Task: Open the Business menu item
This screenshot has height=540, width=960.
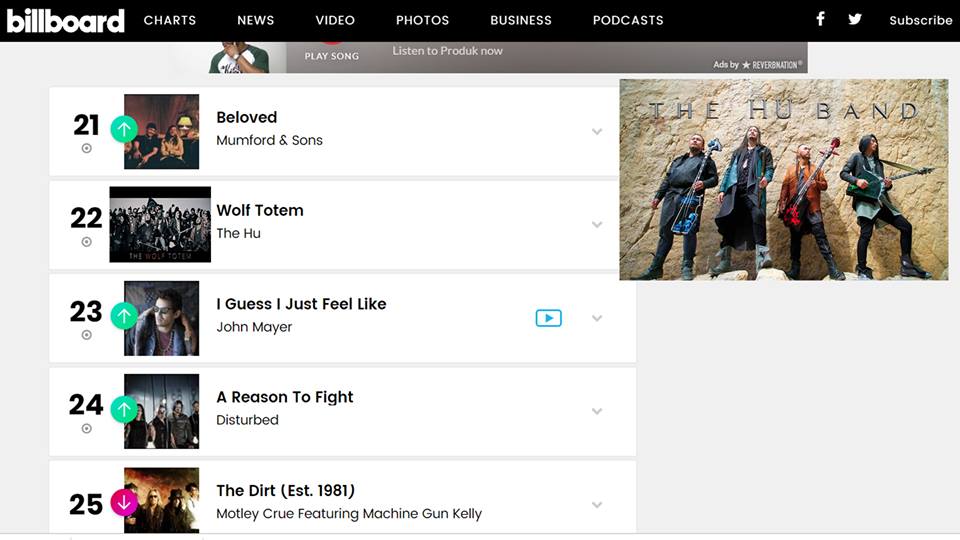Action: pyautogui.click(x=520, y=20)
